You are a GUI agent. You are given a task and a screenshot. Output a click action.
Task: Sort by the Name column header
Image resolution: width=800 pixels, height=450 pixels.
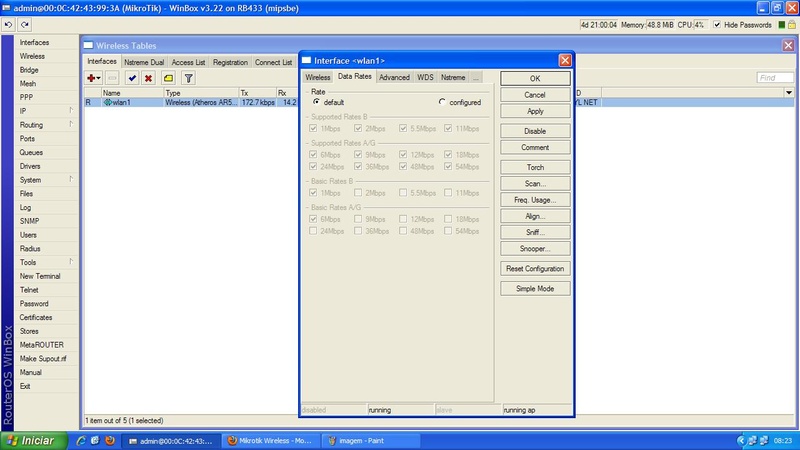point(132,93)
